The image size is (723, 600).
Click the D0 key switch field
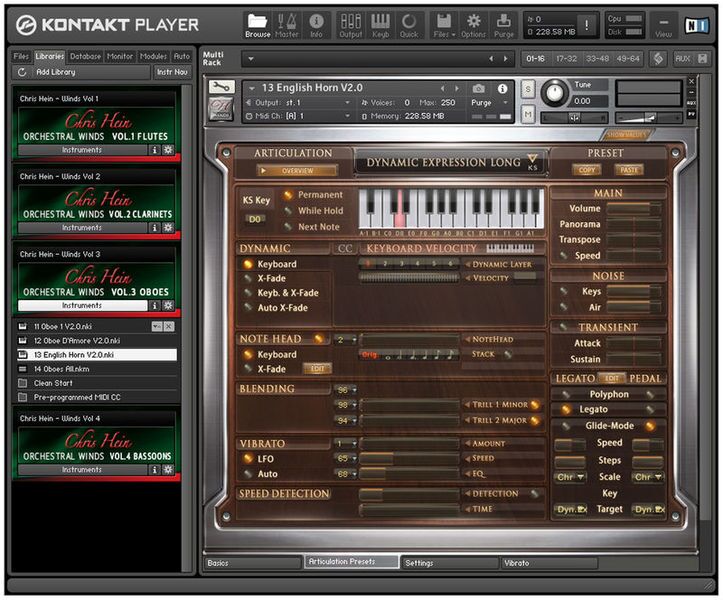(255, 219)
